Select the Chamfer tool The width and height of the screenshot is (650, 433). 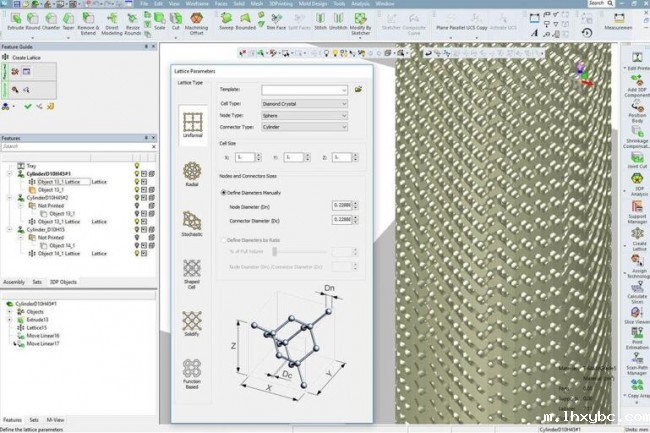coord(51,22)
